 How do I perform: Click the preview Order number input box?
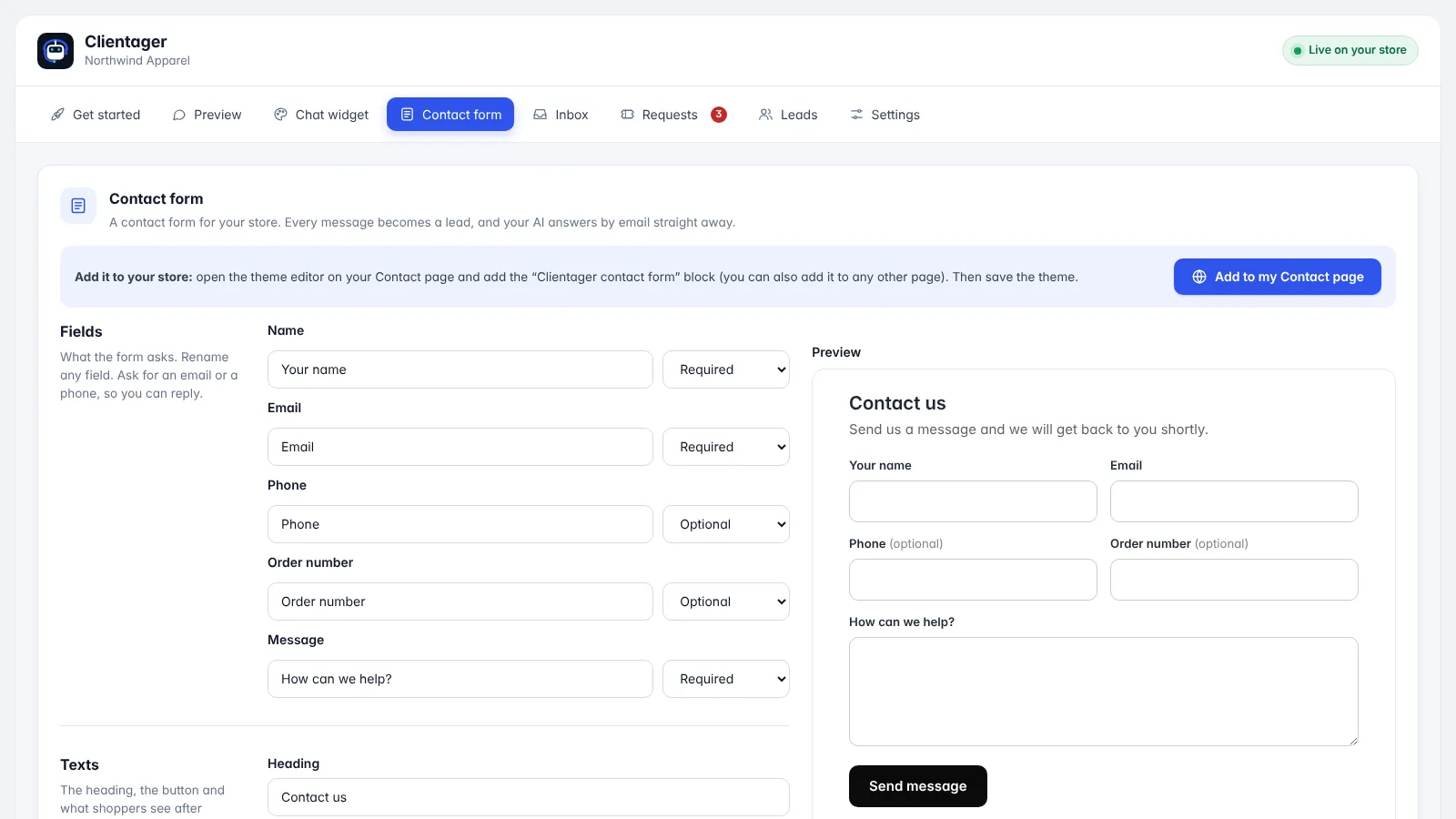pyautogui.click(x=1234, y=580)
